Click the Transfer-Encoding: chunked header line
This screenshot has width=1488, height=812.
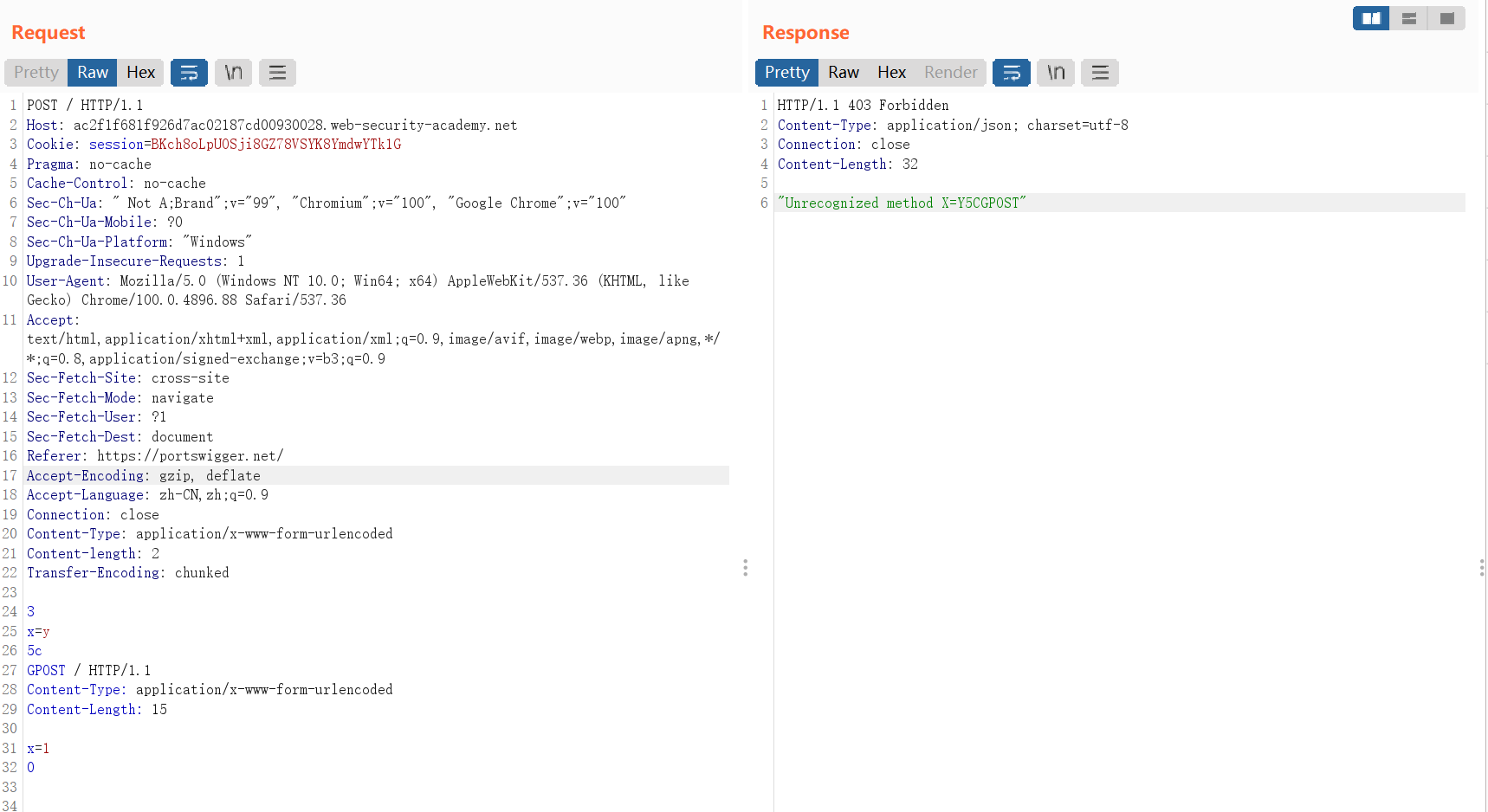(x=128, y=573)
